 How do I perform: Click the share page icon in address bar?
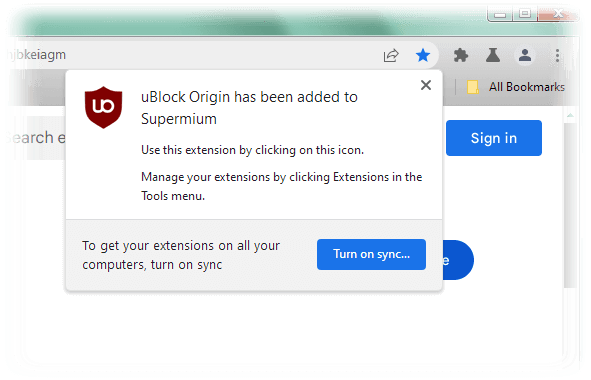click(x=391, y=55)
